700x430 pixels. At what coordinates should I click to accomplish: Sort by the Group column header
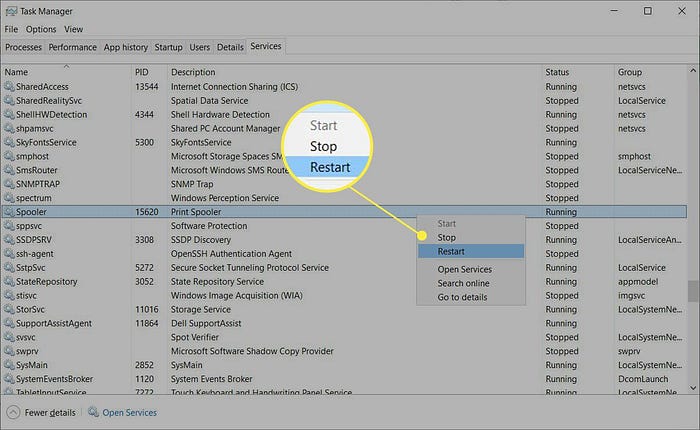(x=651, y=72)
